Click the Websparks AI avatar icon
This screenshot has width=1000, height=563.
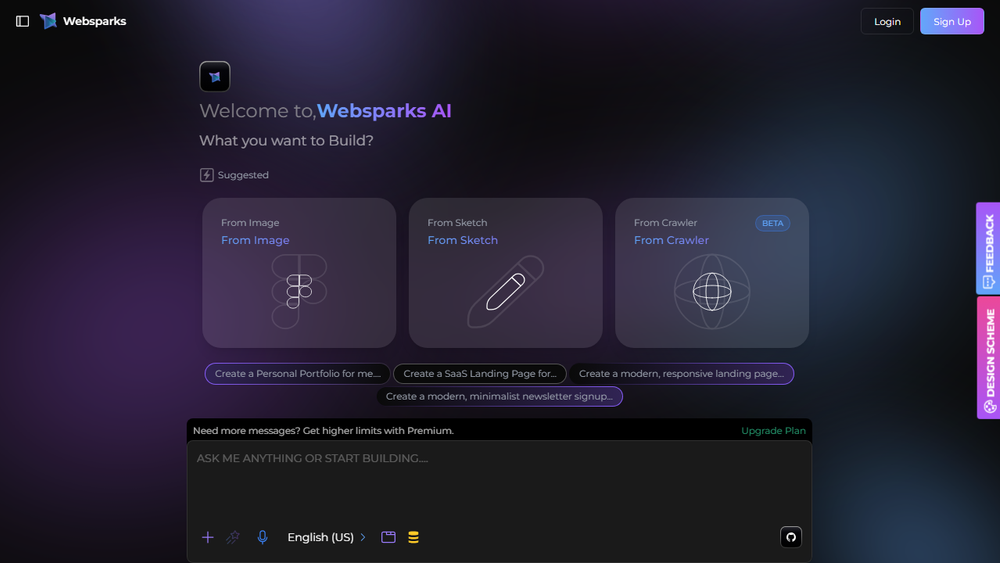tap(215, 77)
